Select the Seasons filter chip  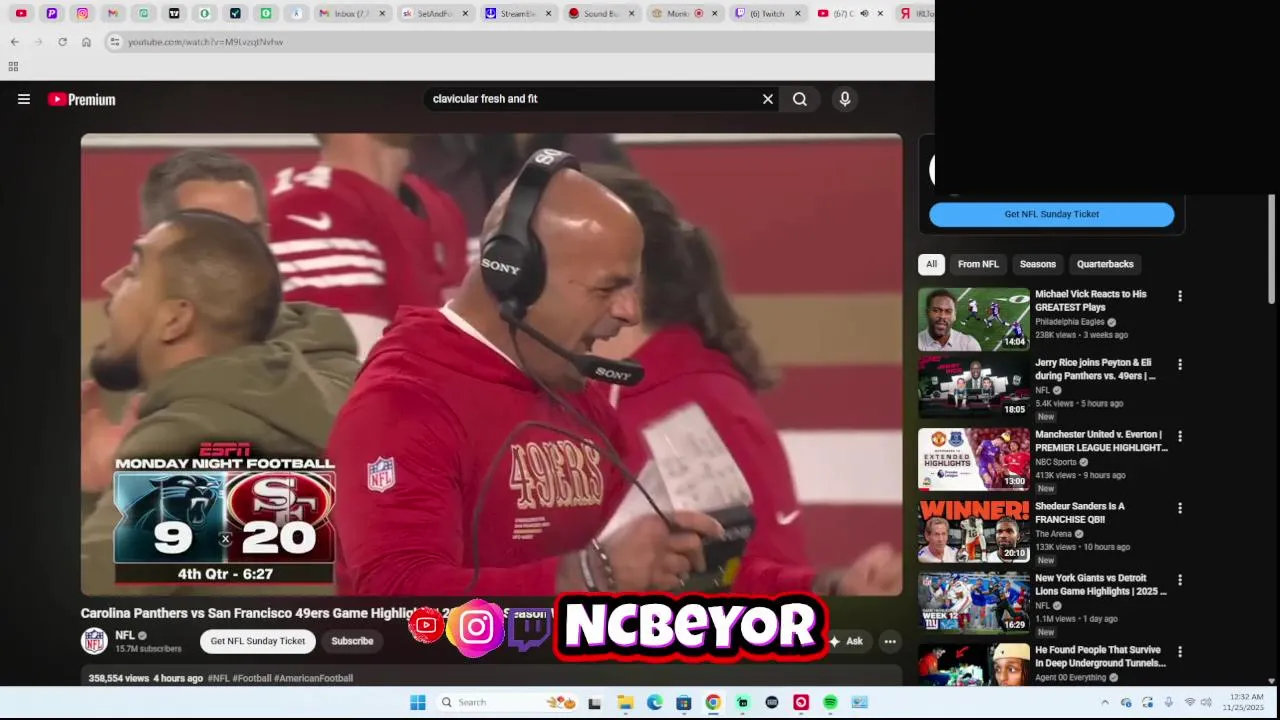(x=1037, y=264)
